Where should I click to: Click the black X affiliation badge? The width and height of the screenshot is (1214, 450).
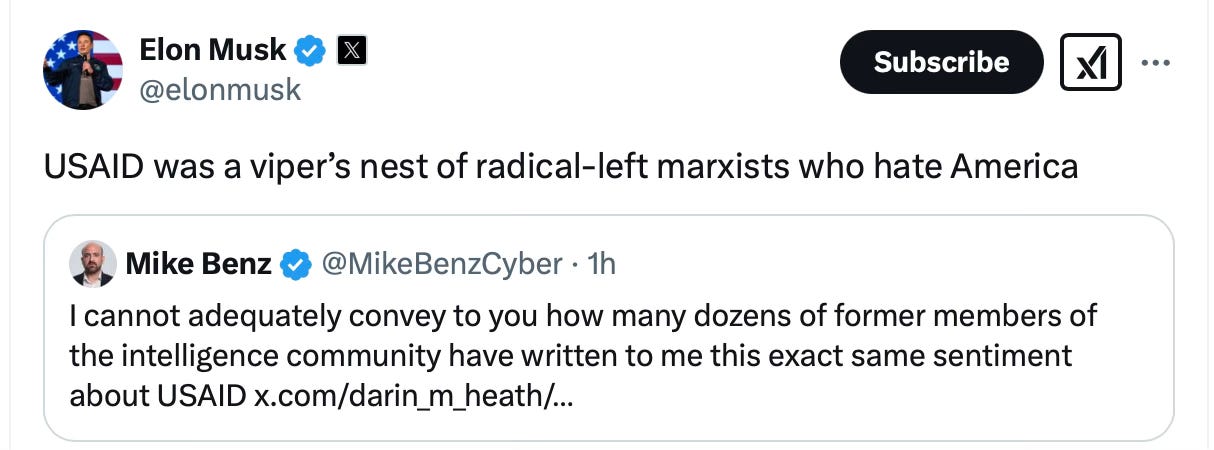[x=351, y=49]
